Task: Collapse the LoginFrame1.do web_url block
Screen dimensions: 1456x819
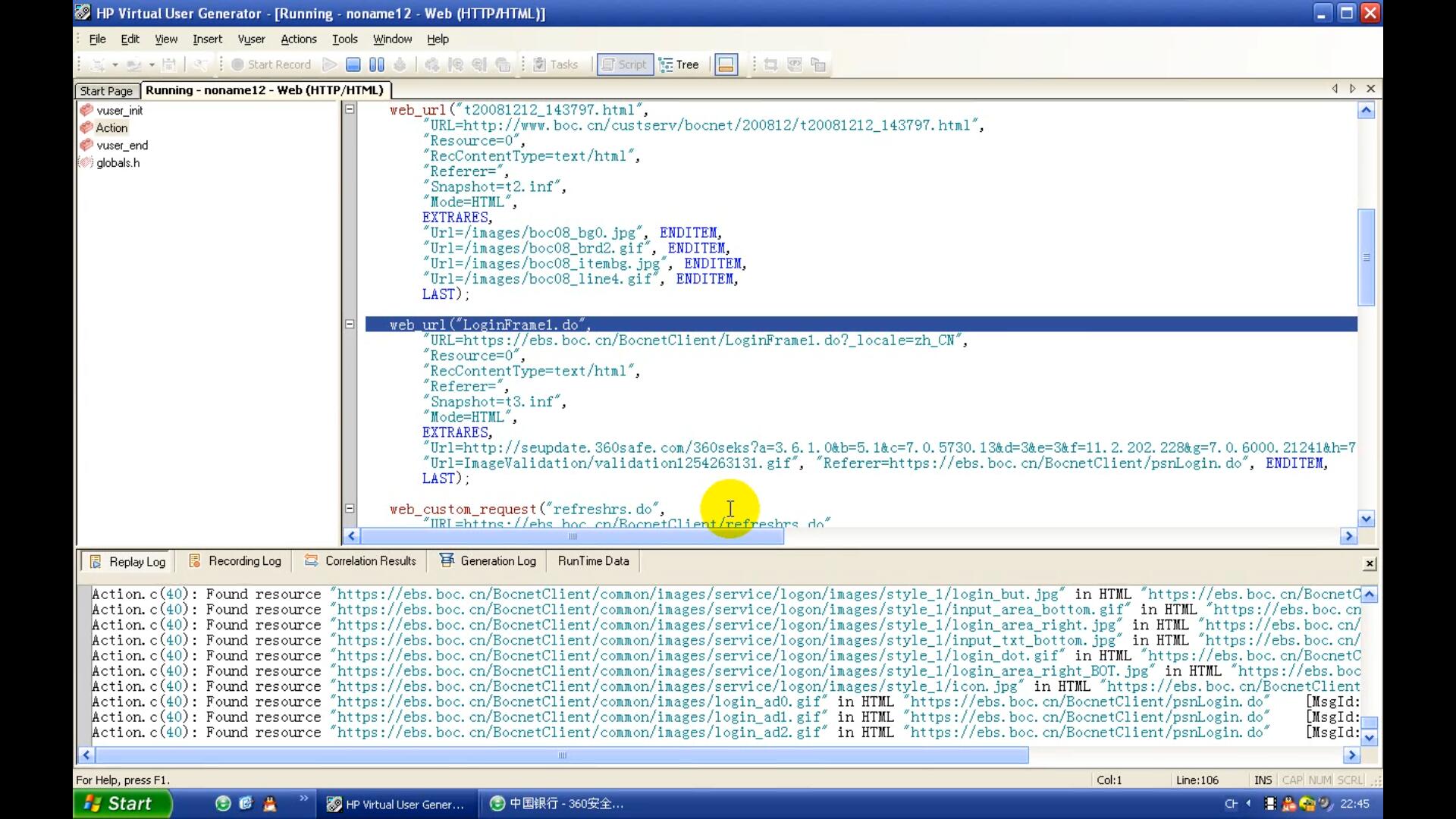Action: pyautogui.click(x=350, y=324)
